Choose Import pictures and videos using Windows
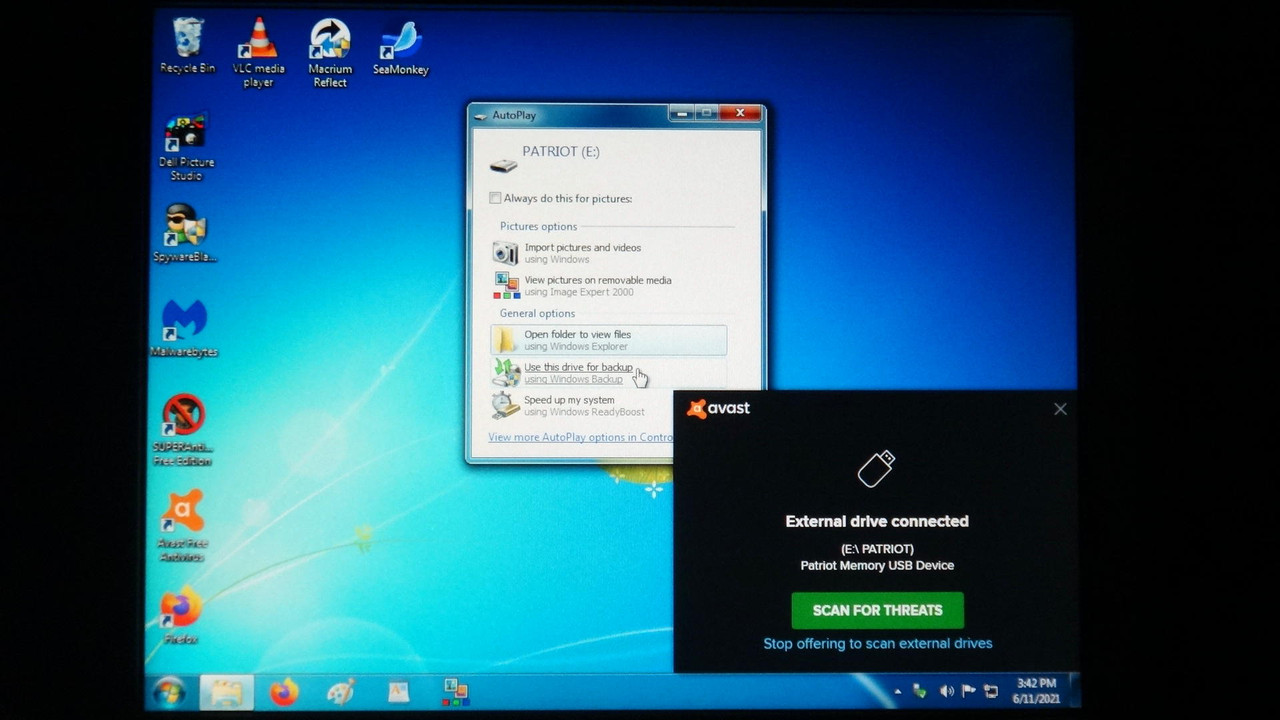The width and height of the screenshot is (1280, 720). click(x=609, y=253)
